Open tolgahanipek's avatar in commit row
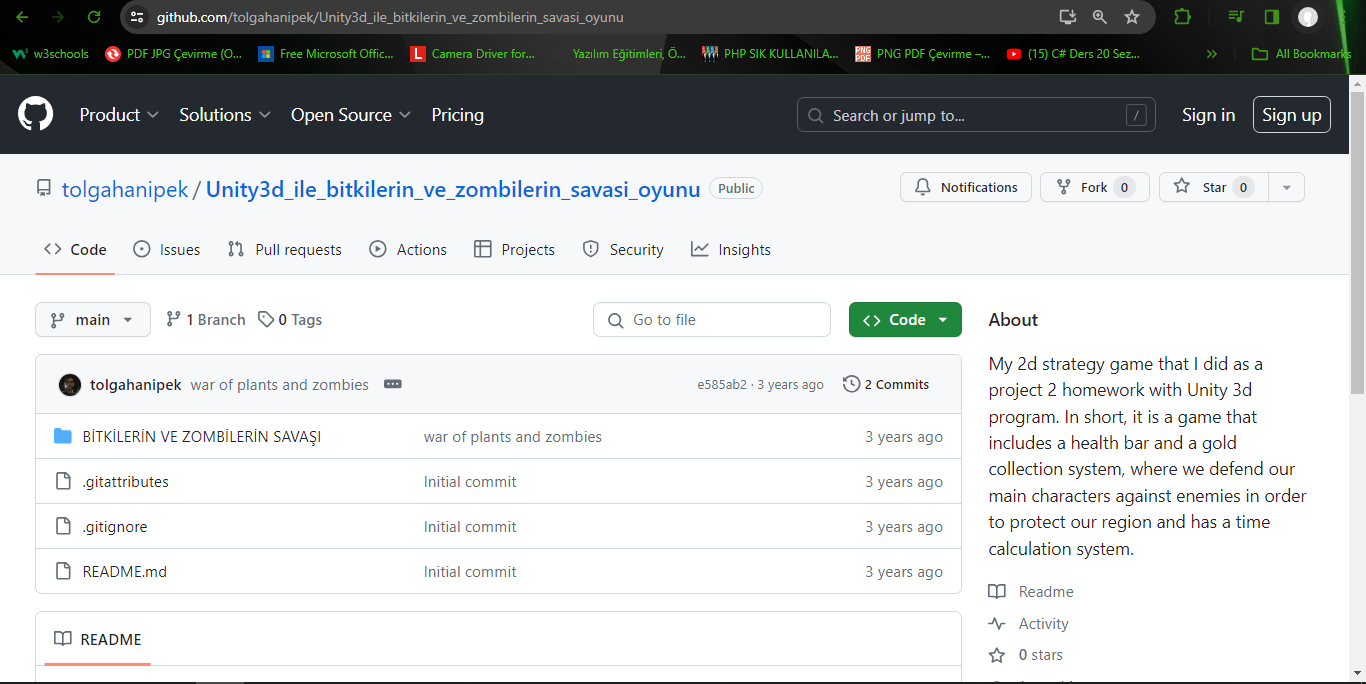 click(70, 385)
